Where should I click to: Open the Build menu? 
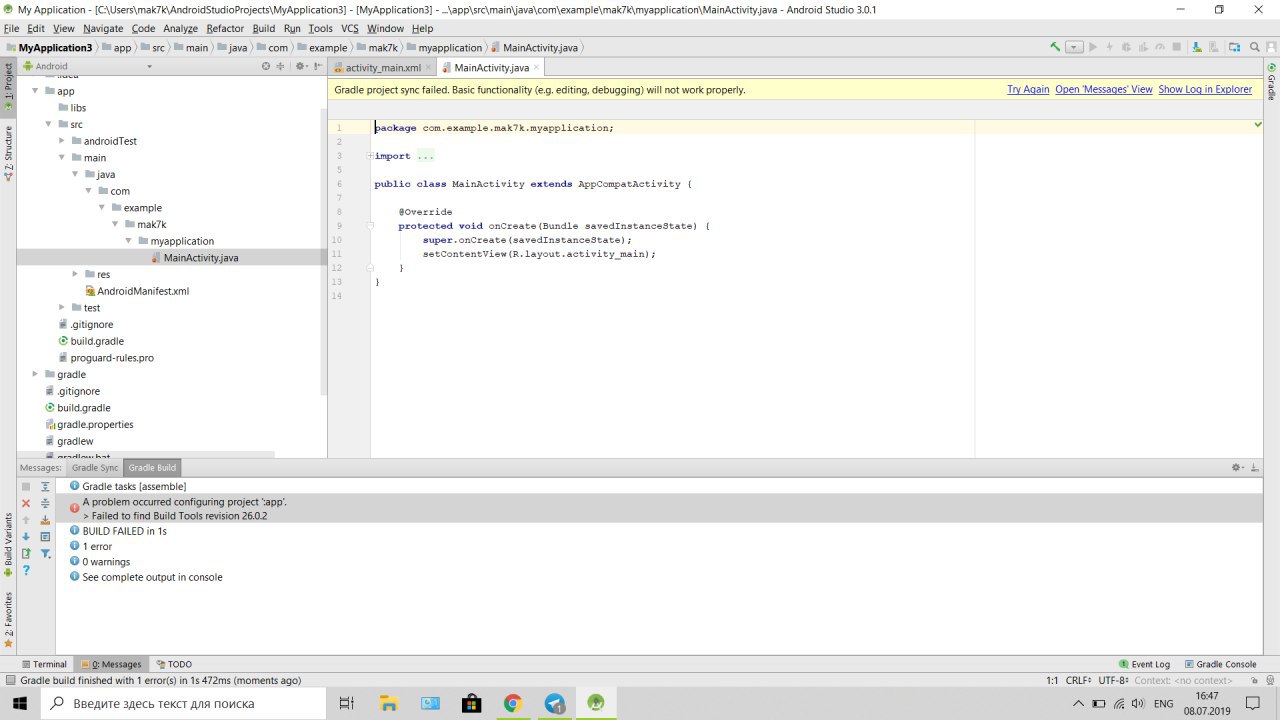pyautogui.click(x=263, y=29)
